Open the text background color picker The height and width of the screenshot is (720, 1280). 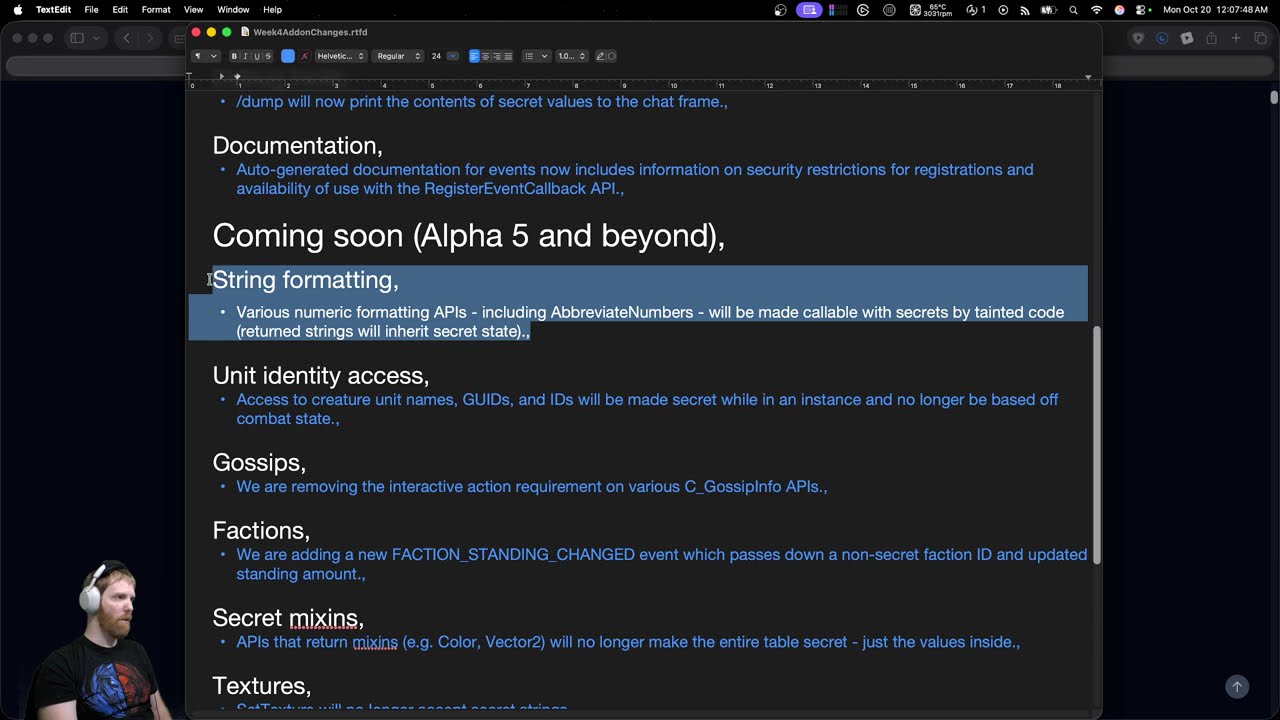click(x=305, y=56)
